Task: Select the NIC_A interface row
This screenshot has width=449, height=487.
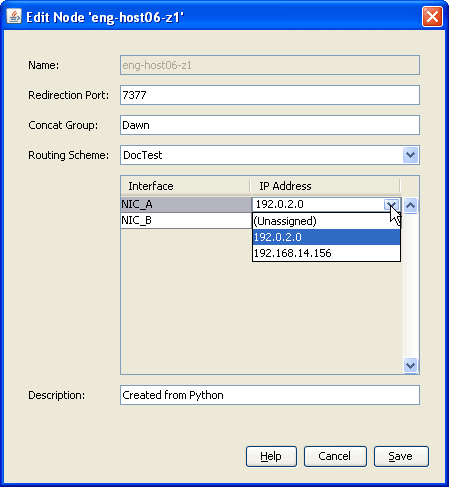Action: click(x=186, y=204)
